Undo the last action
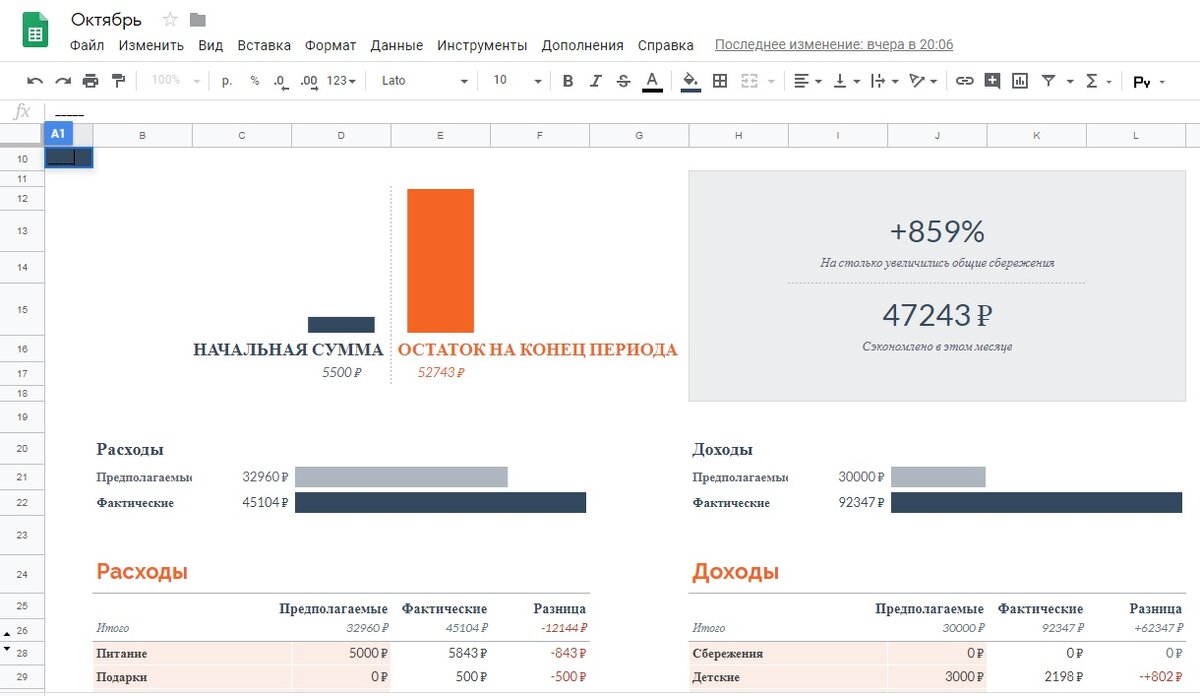The width and height of the screenshot is (1200, 696). [35, 81]
